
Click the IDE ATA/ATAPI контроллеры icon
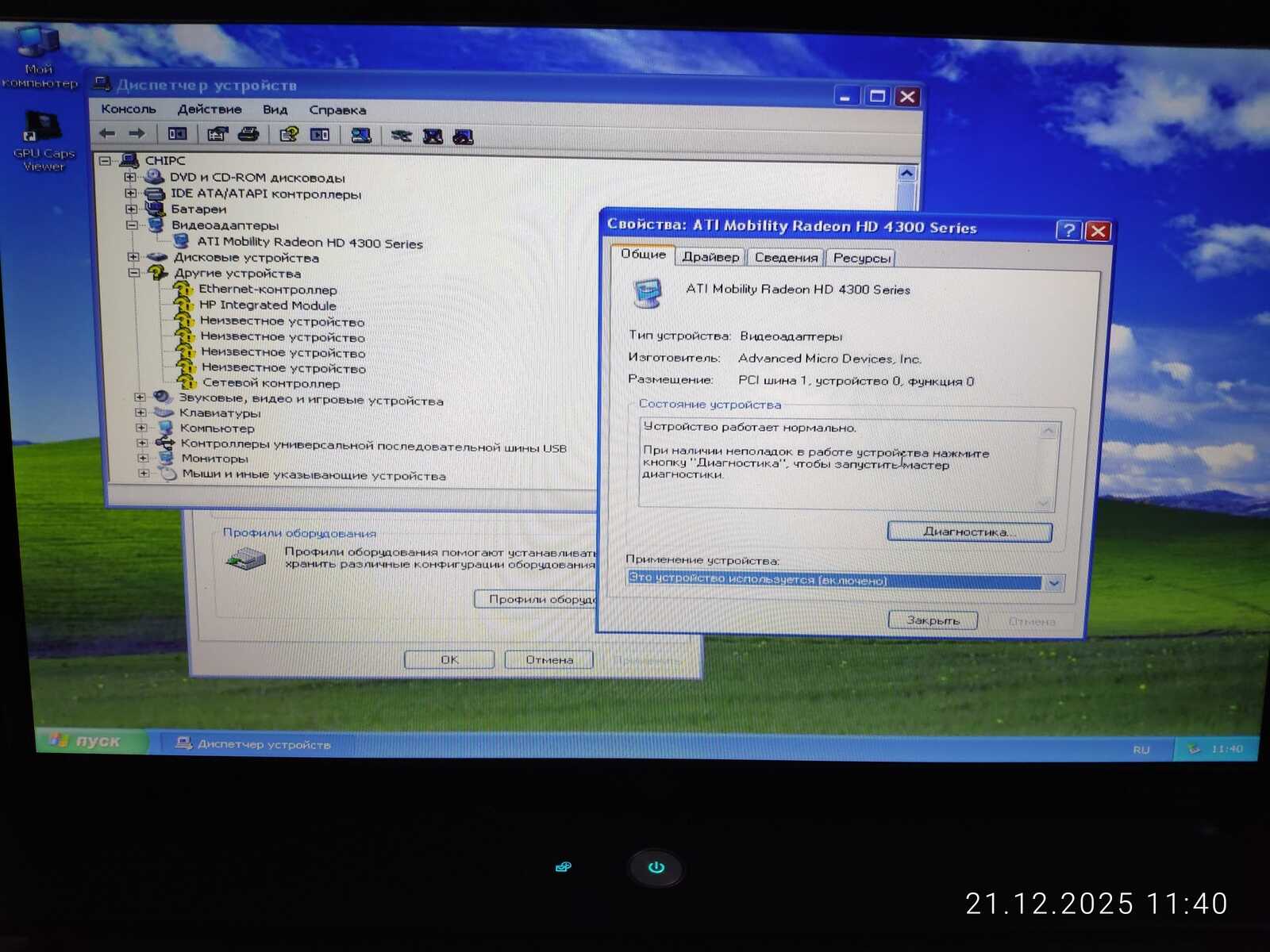point(155,193)
